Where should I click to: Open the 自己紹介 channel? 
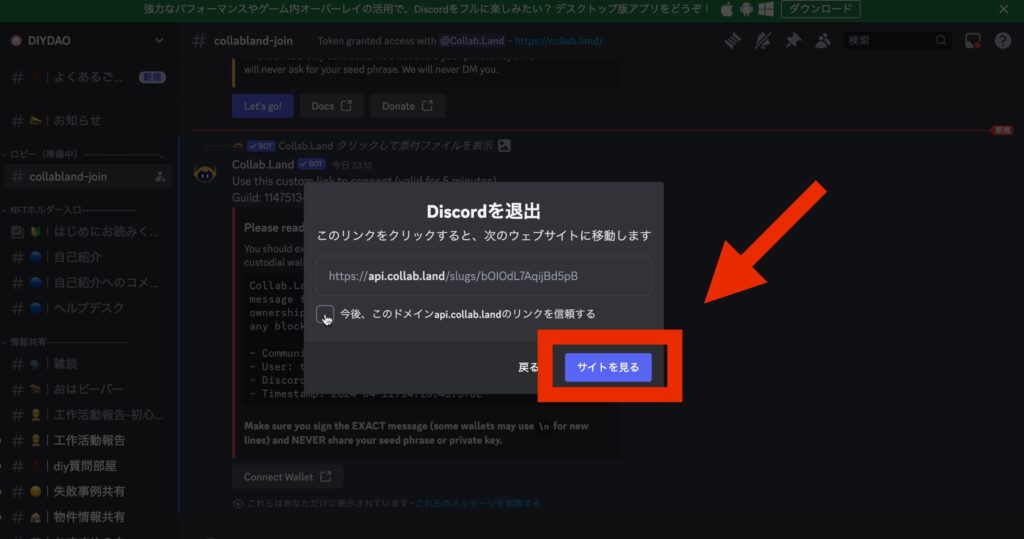(x=88, y=257)
